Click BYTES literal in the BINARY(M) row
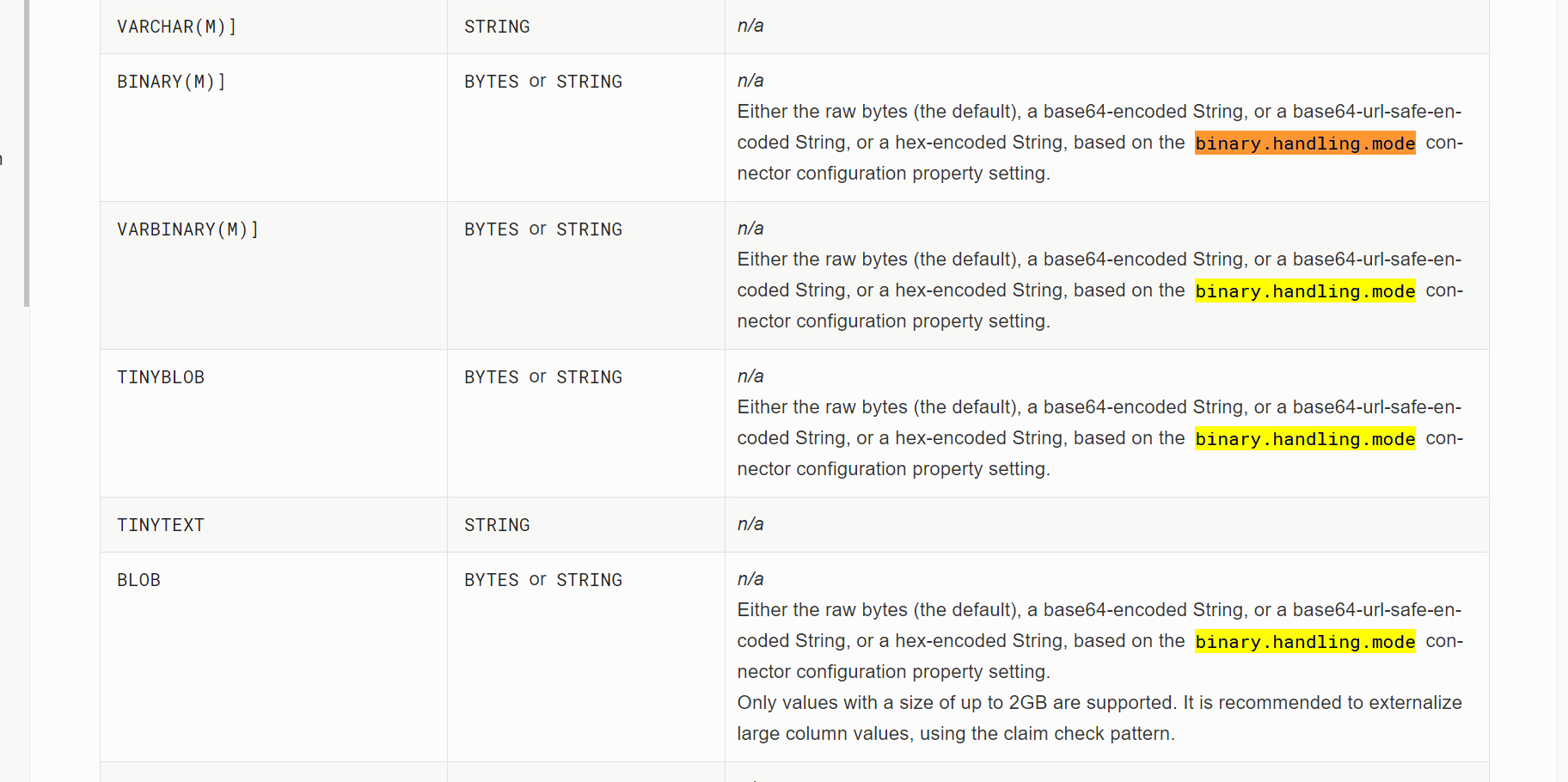Screen dimensions: 1568x782 pos(492,82)
